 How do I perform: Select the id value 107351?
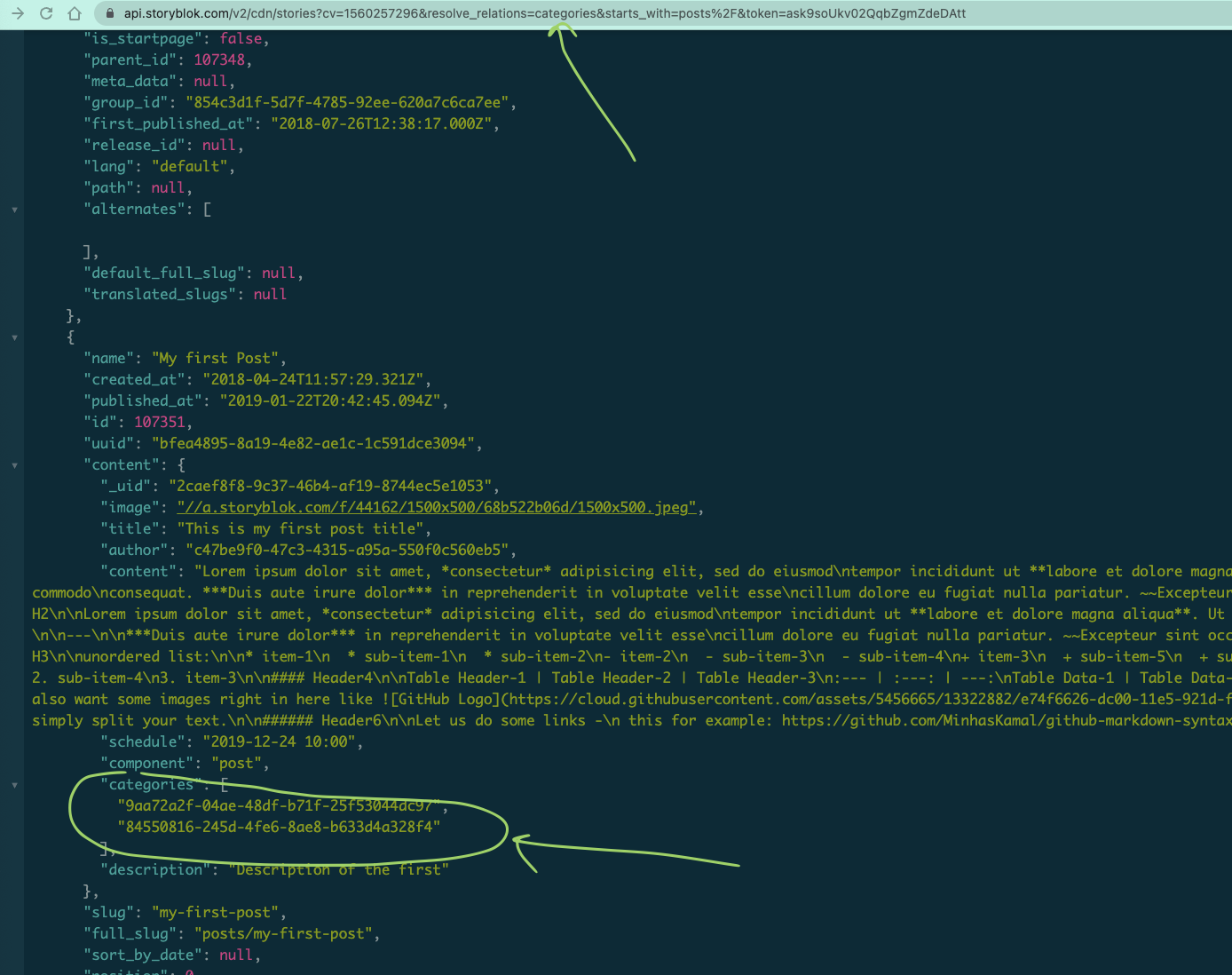[x=160, y=422]
